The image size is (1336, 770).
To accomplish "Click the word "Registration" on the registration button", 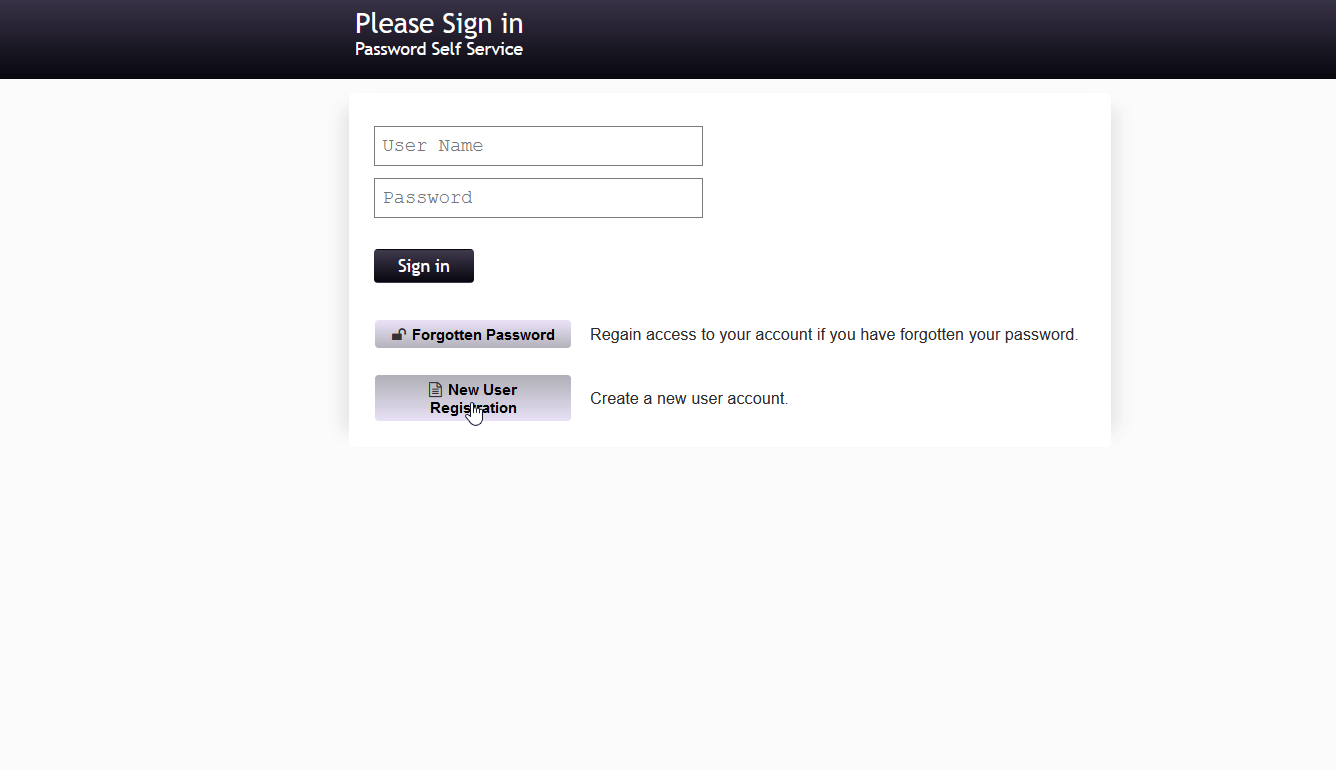I will (x=473, y=408).
